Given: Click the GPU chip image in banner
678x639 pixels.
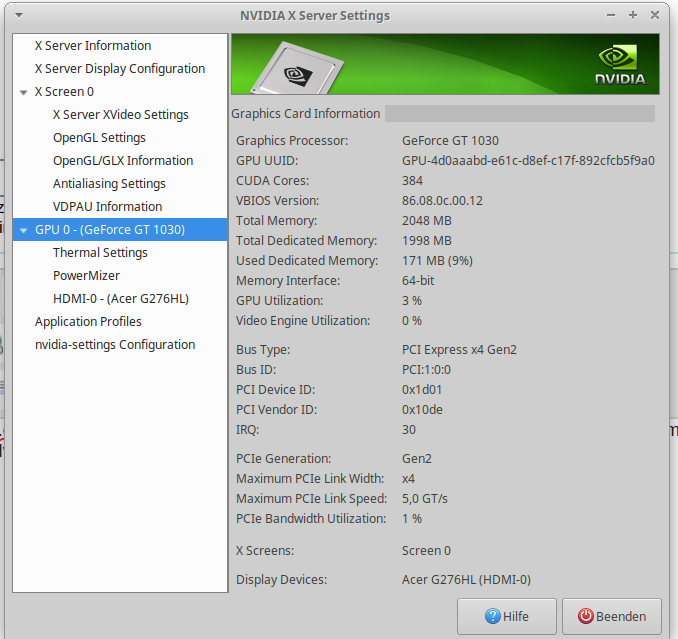Looking at the screenshot, I should click(297, 68).
